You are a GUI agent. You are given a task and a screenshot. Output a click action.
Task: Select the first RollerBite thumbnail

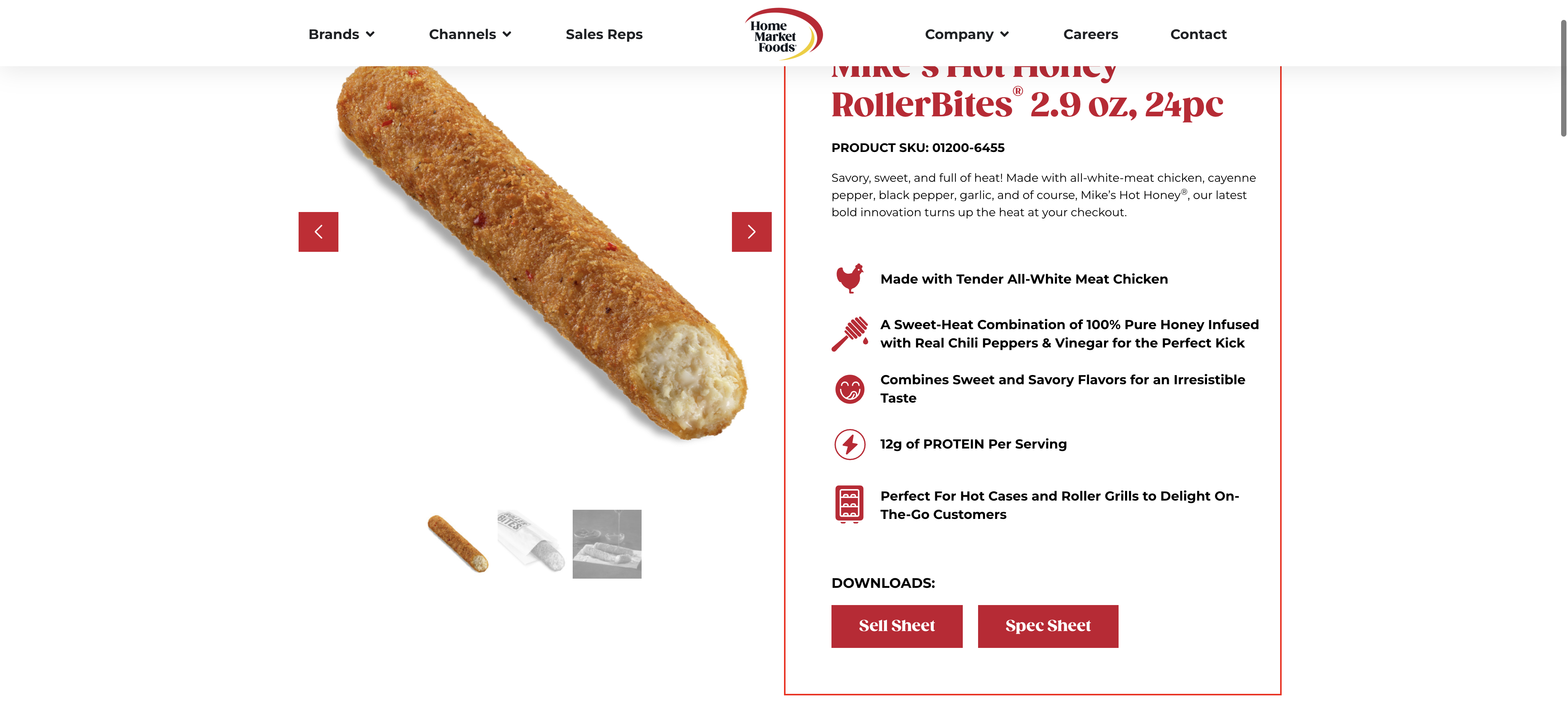point(458,544)
